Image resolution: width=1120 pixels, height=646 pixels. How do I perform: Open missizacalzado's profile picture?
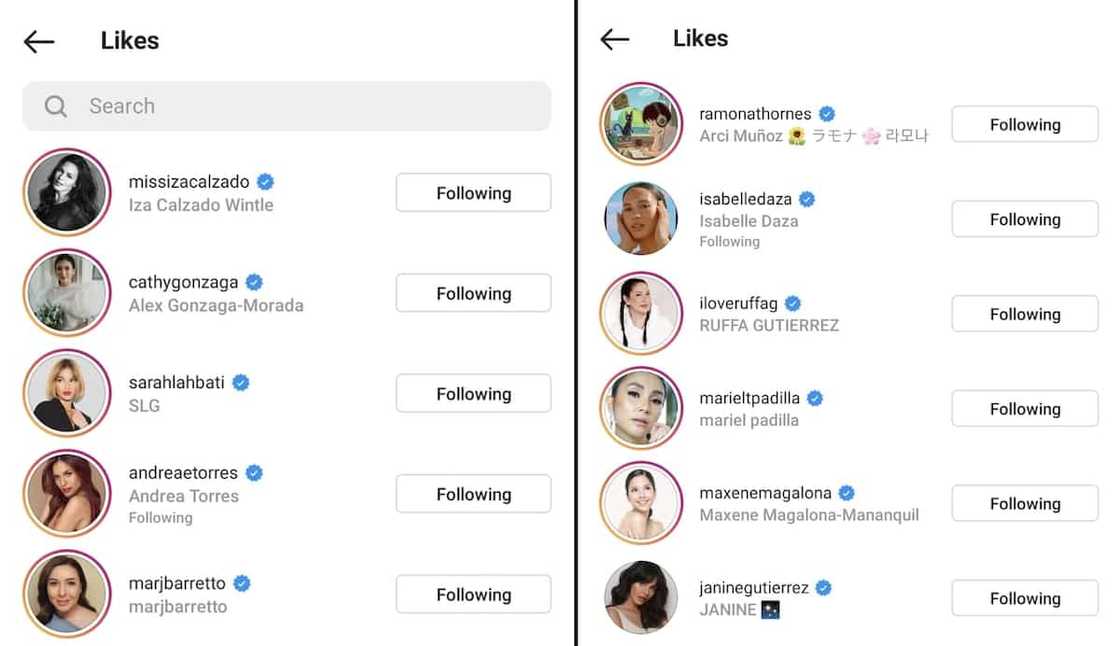pos(67,192)
